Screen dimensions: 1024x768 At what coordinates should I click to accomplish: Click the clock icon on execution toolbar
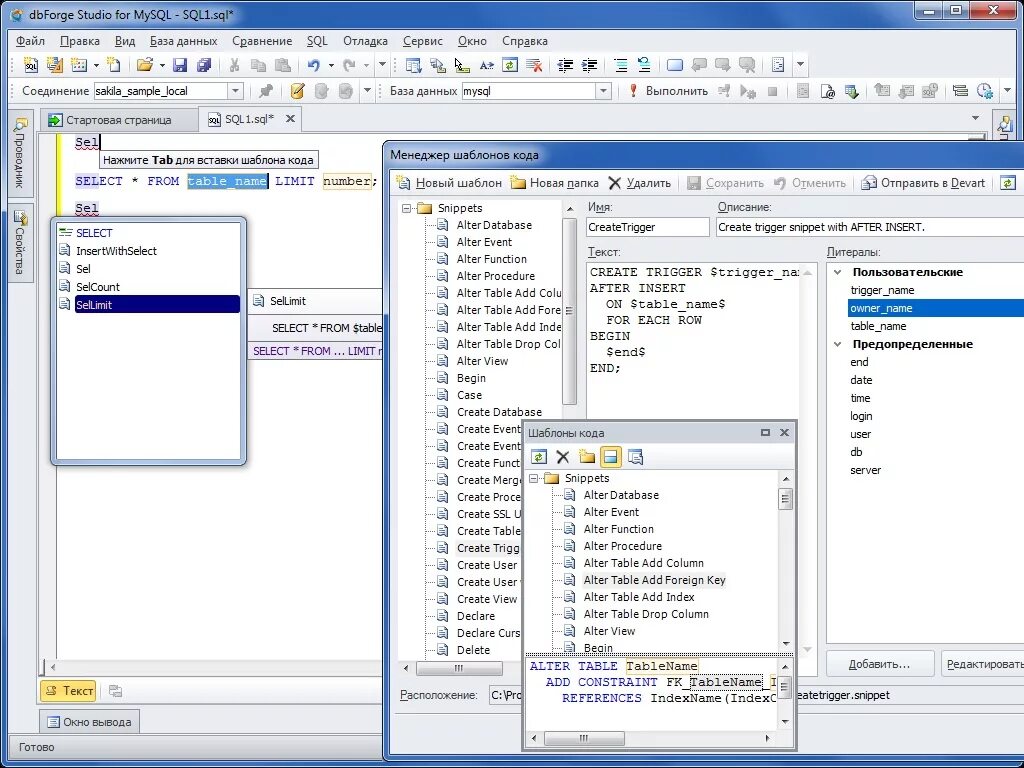click(x=985, y=91)
